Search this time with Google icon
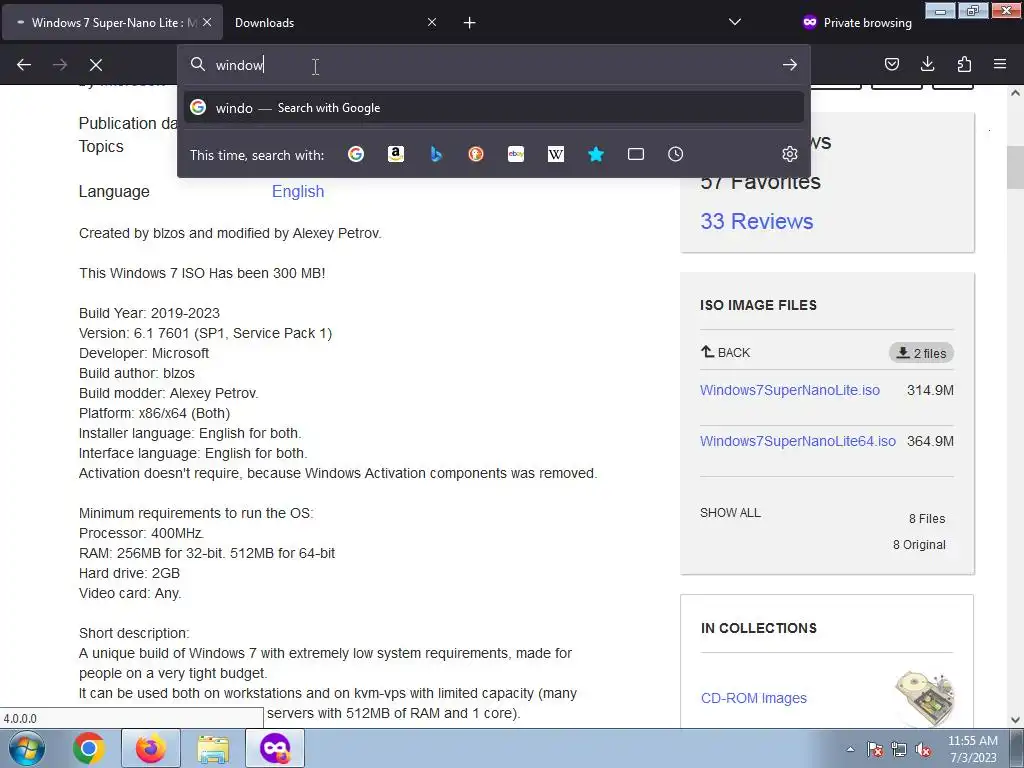The height and width of the screenshot is (768, 1024). (356, 154)
